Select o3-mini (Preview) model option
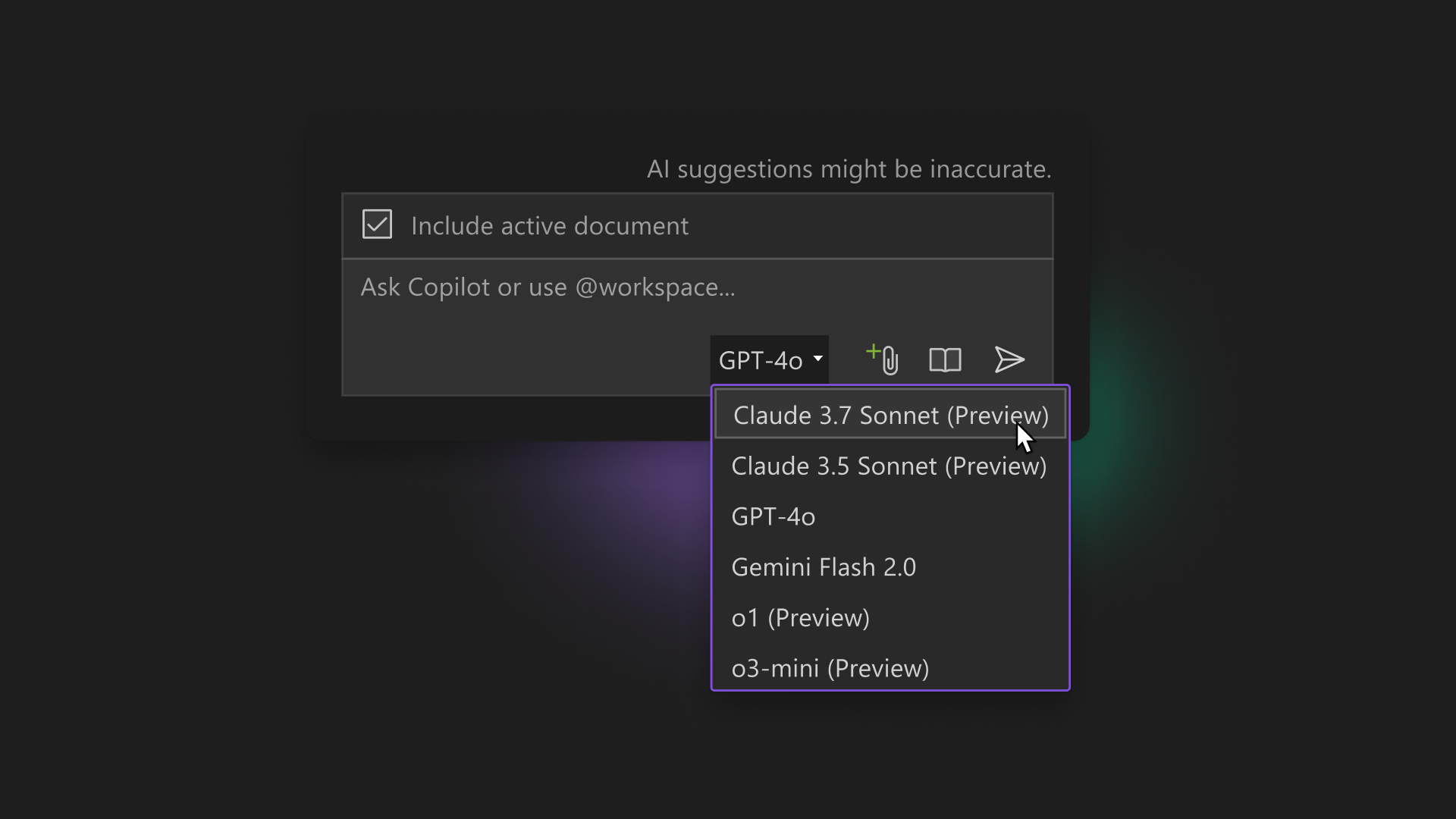Screen dimensions: 1456x819 (830, 668)
